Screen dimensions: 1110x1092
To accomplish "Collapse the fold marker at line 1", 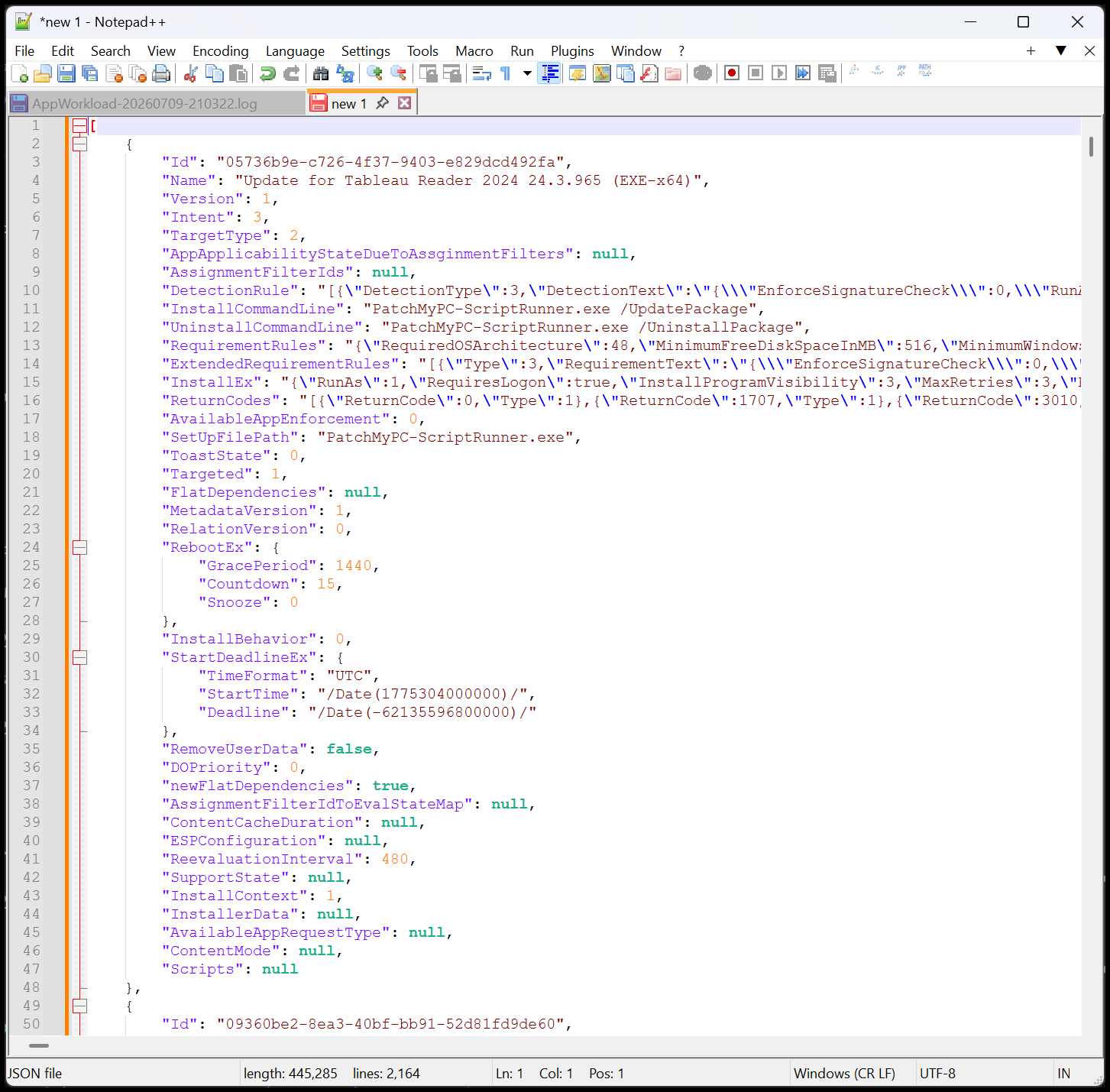I will [x=79, y=125].
